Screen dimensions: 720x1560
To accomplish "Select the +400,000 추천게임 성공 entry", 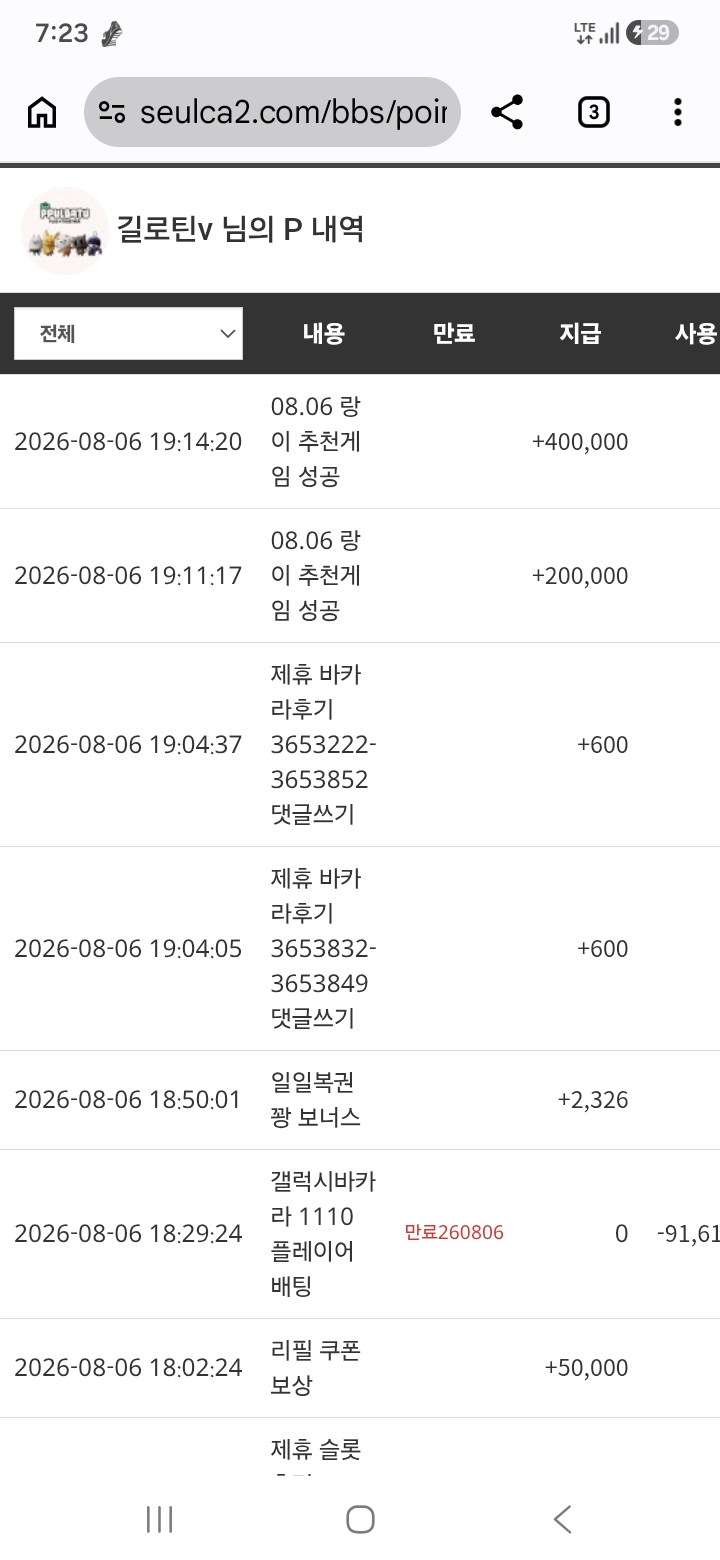I will pos(360,441).
